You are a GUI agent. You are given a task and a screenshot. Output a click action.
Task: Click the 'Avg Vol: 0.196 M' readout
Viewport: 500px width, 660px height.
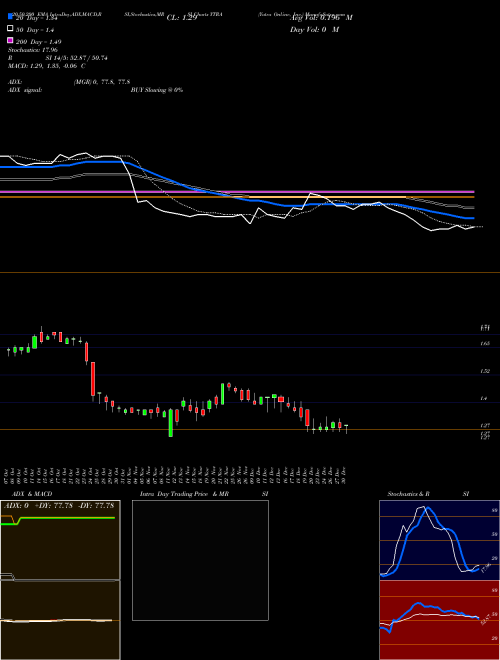click(x=321, y=18)
